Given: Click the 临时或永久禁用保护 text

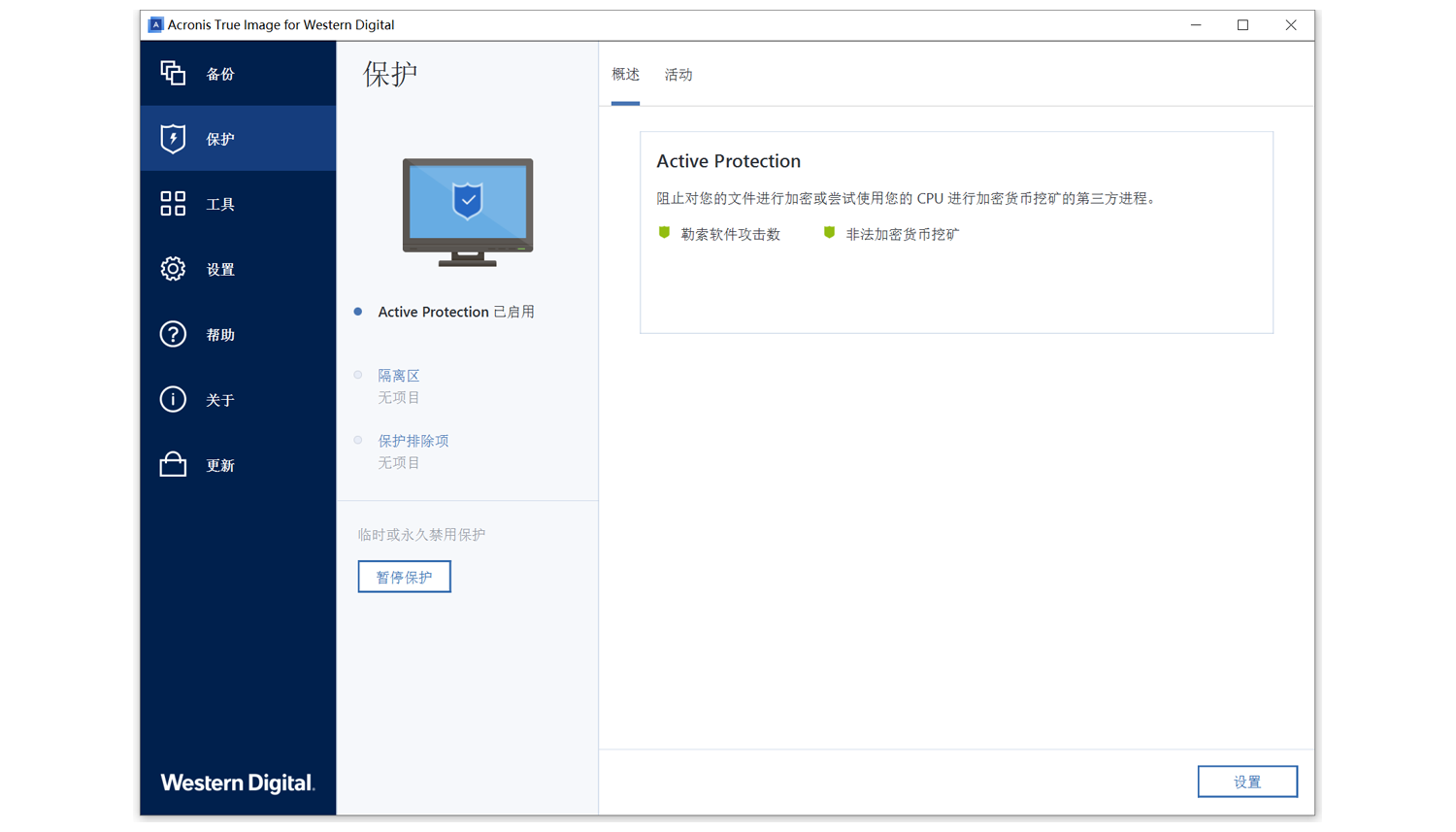Looking at the screenshot, I should 421,535.
